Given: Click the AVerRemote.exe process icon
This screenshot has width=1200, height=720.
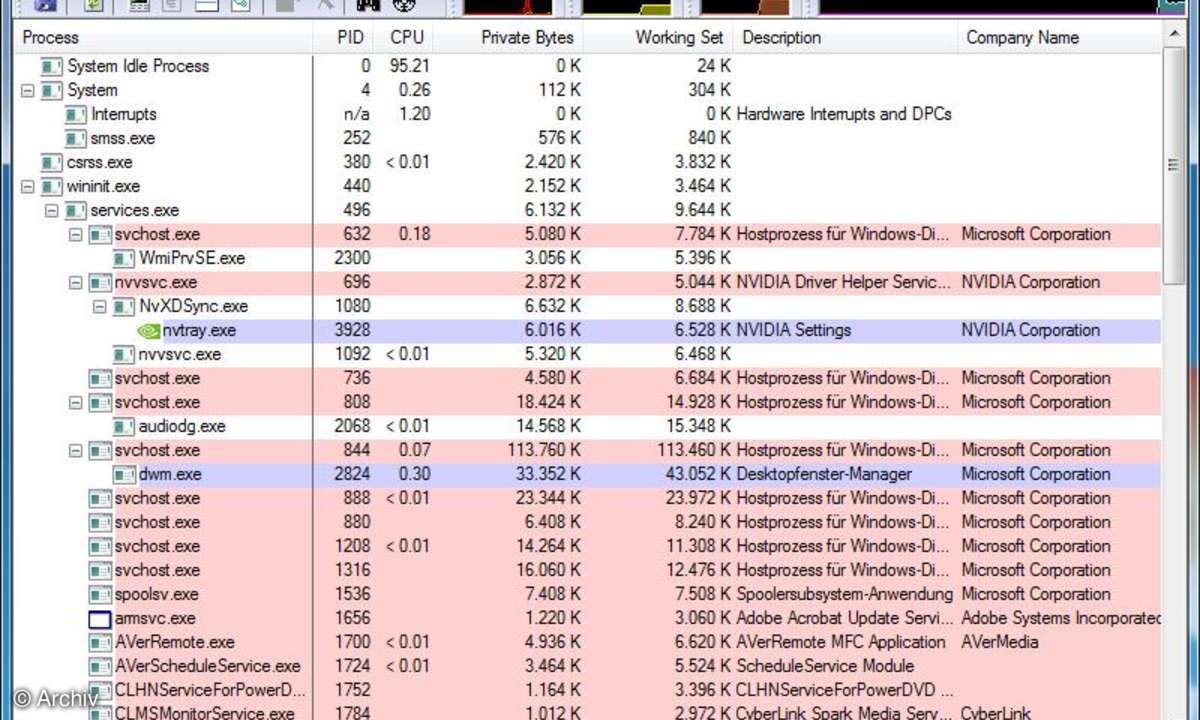Looking at the screenshot, I should (x=100, y=642).
